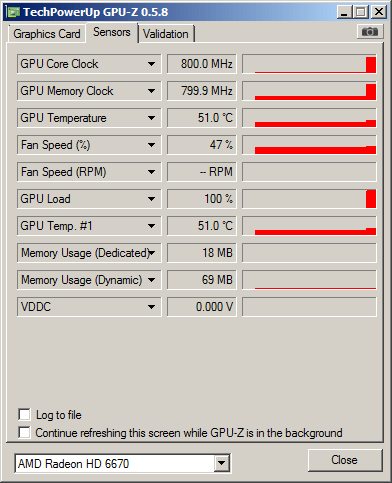Open the GPU Core Clock dropdown
Screen dimensions: 392x483
coord(151,64)
